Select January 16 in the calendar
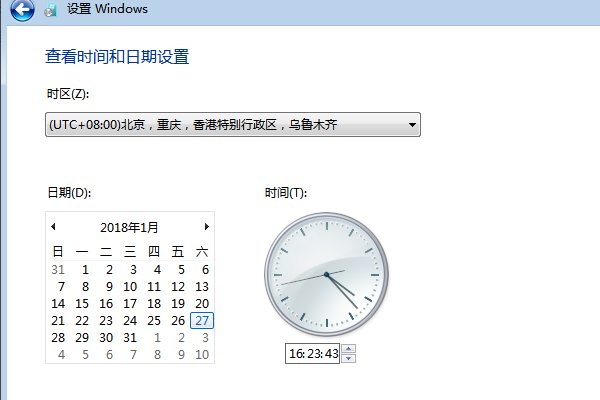This screenshot has width=600, height=400. point(106,304)
